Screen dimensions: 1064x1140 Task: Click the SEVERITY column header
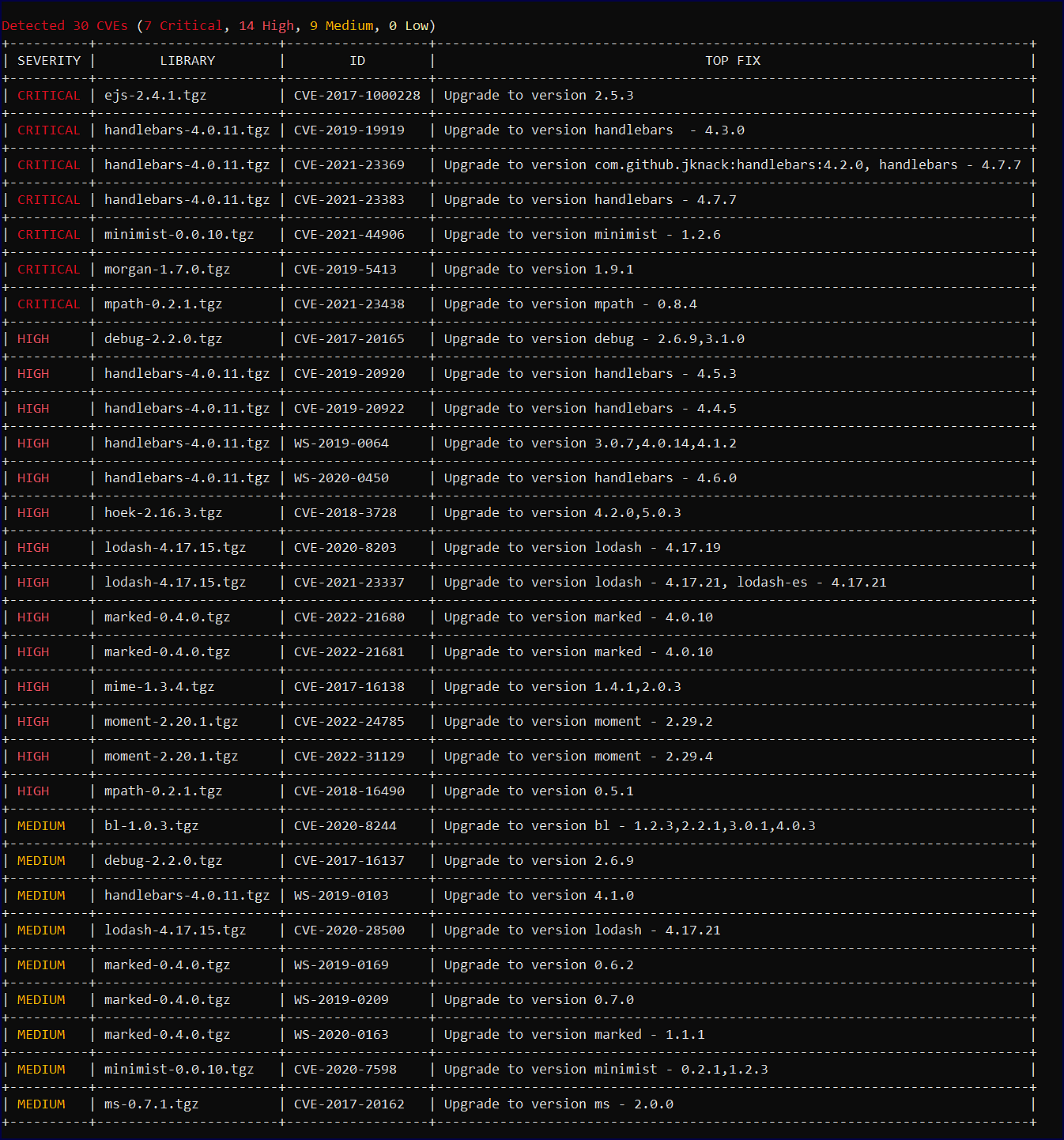click(x=49, y=61)
